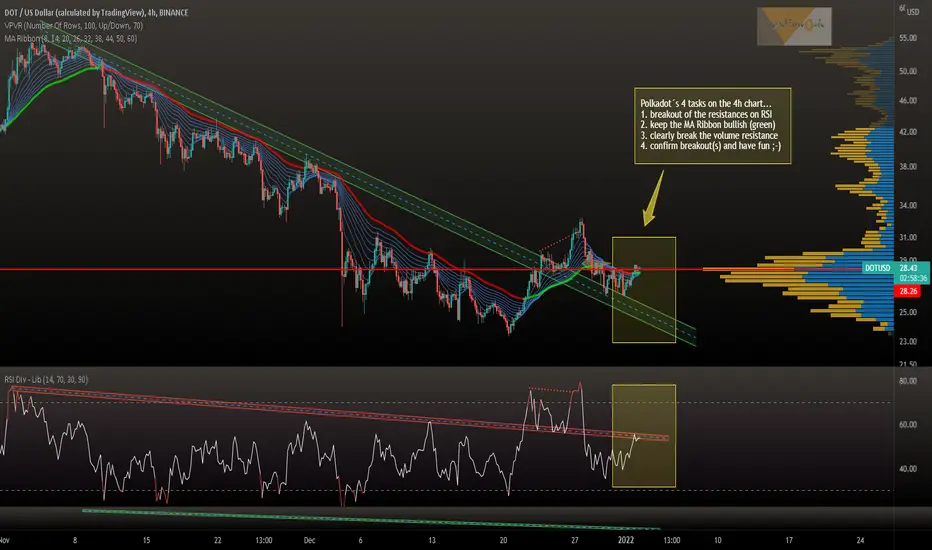Click the 46.00 price axis value
The image size is (932, 550).
coord(908,101)
